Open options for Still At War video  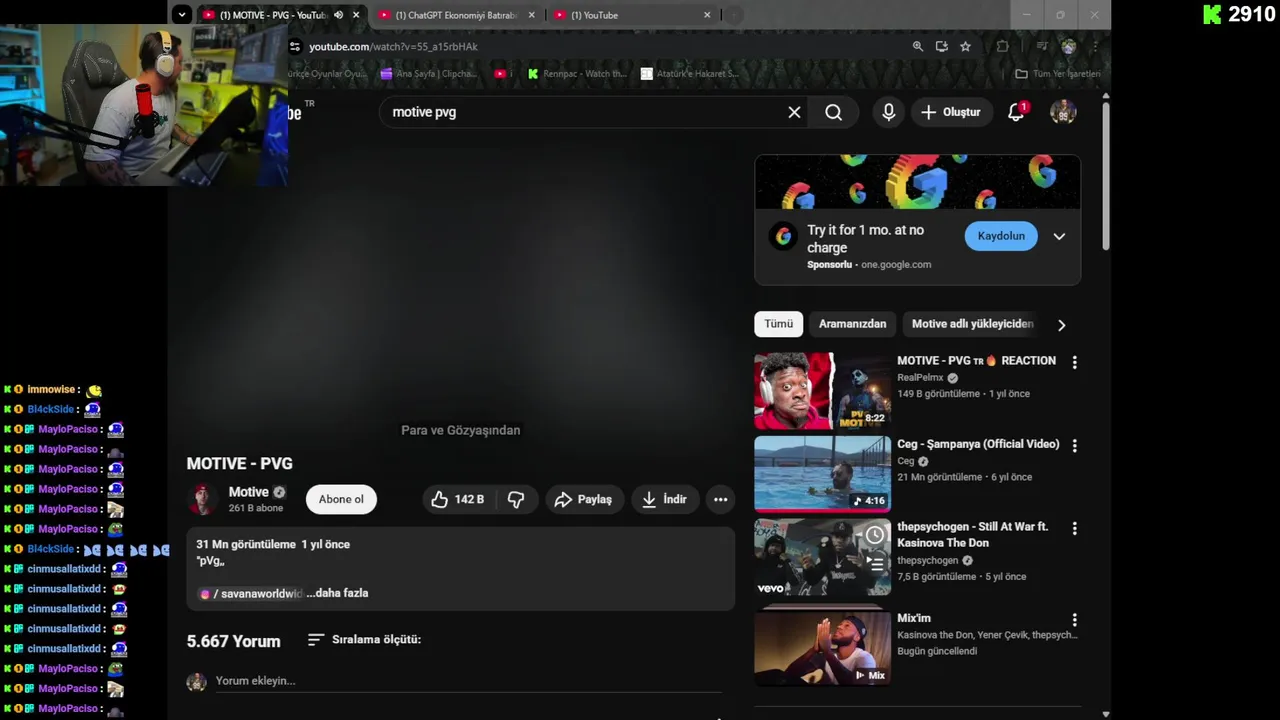pyautogui.click(x=1074, y=528)
